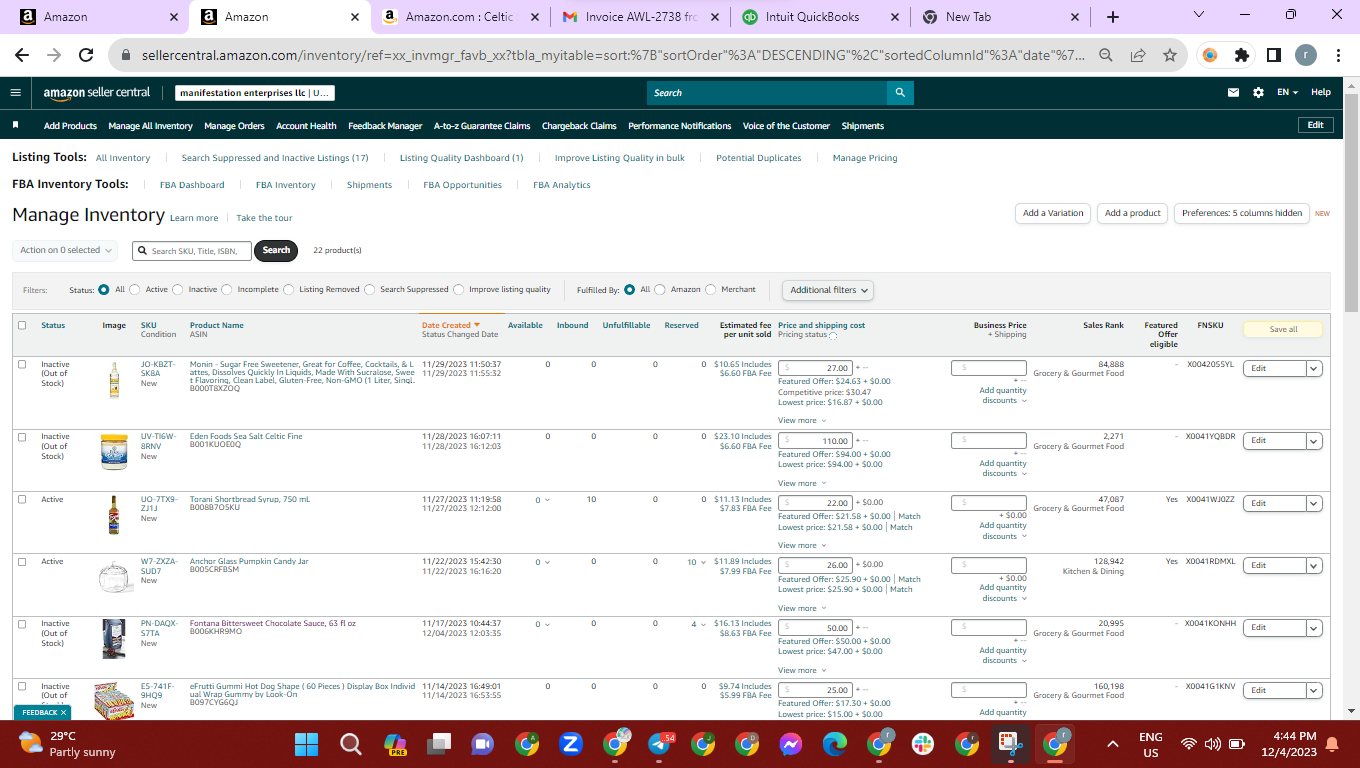Click the share page icon in address bar
Viewport: 1360px width, 768px height.
pyautogui.click(x=1138, y=56)
